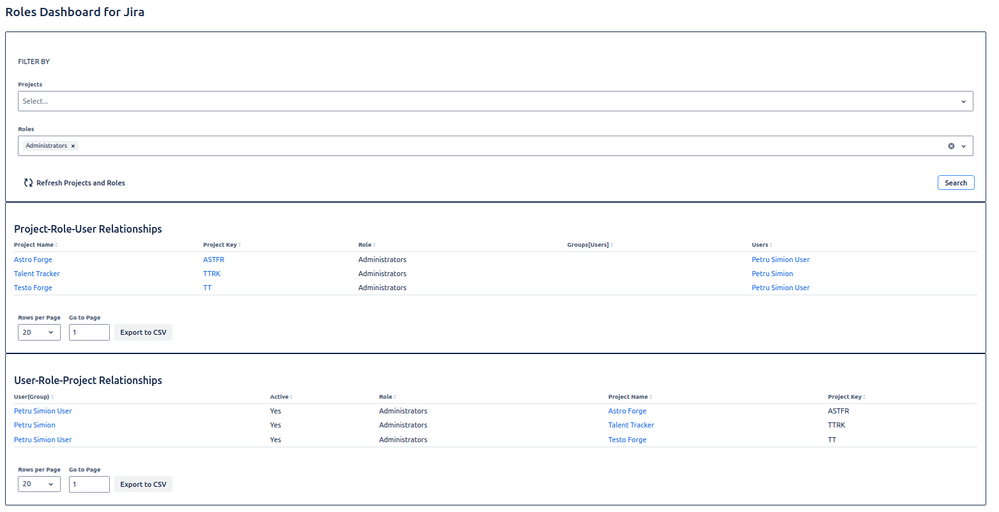This screenshot has width=999, height=512.
Task: Sort by the Groups[Users] column header
Action: (589, 245)
